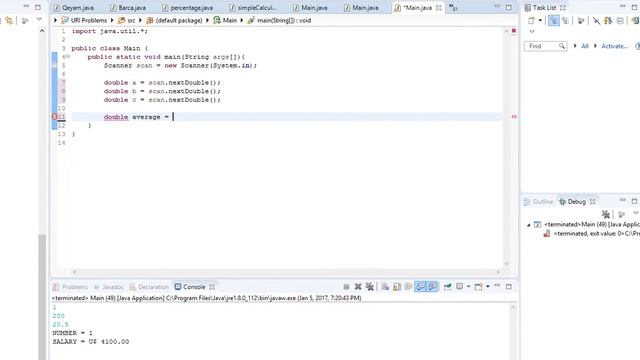
Task: Clear the Console output
Action: [385, 287]
